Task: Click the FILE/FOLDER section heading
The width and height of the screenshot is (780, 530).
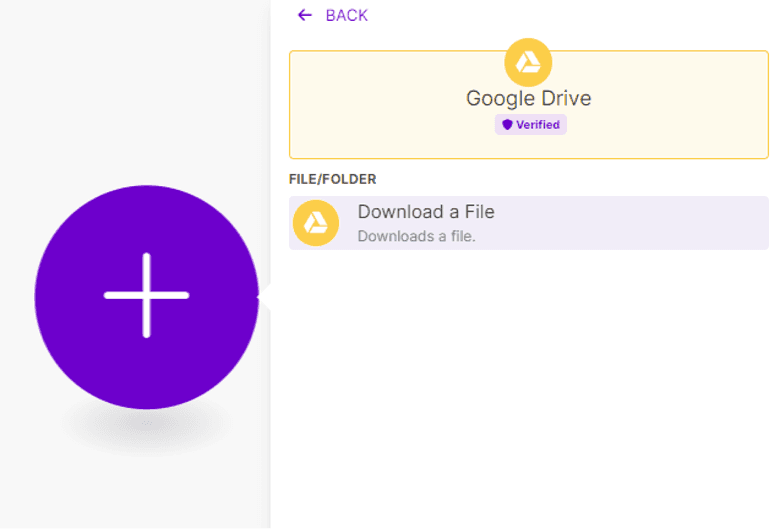Action: pyautogui.click(x=332, y=179)
